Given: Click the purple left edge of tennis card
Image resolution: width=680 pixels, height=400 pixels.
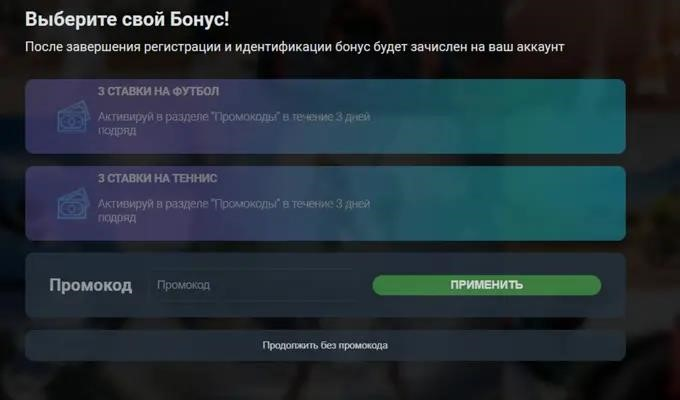Looking at the screenshot, I should click(x=37, y=203).
